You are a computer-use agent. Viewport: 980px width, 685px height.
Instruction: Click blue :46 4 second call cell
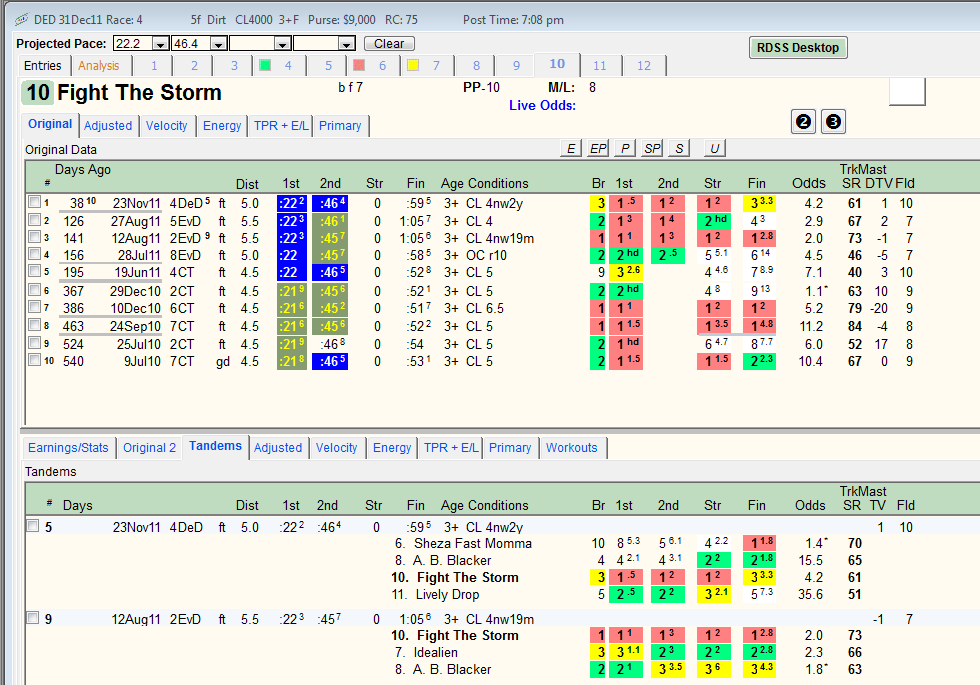tap(330, 203)
